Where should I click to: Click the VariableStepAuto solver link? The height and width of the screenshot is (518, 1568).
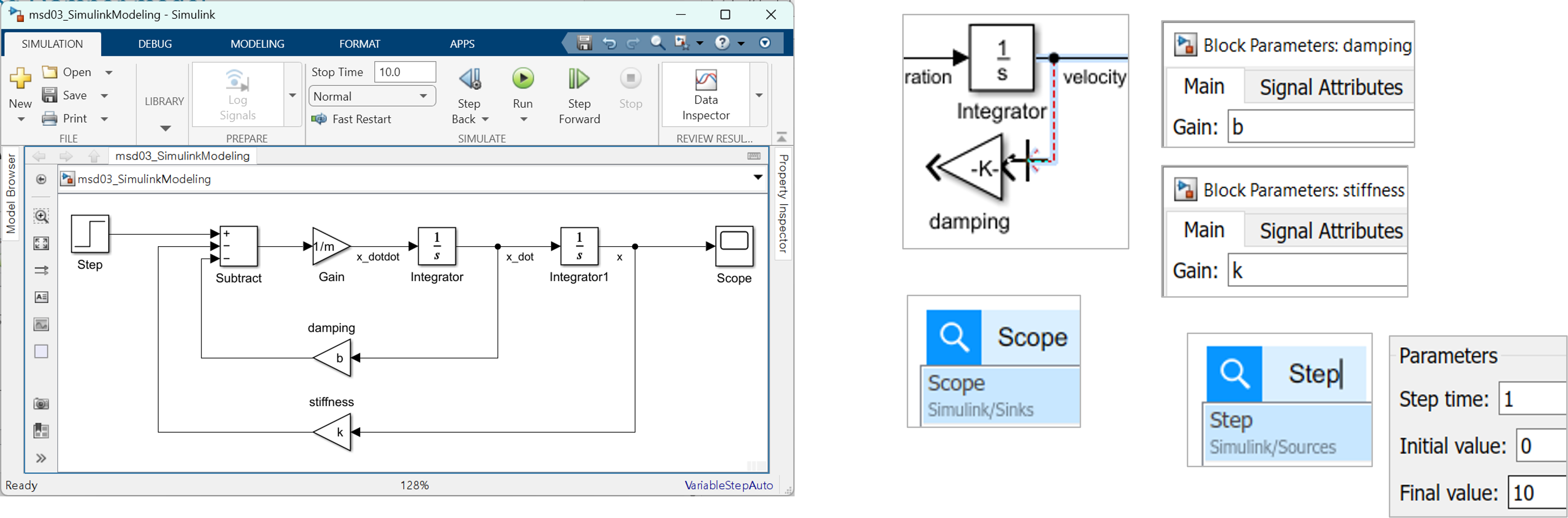728,485
